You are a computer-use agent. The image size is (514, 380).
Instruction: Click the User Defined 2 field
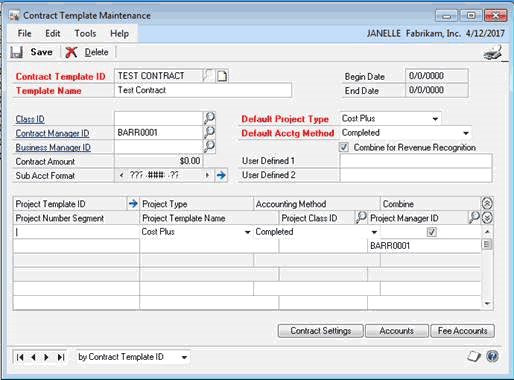pos(416,175)
